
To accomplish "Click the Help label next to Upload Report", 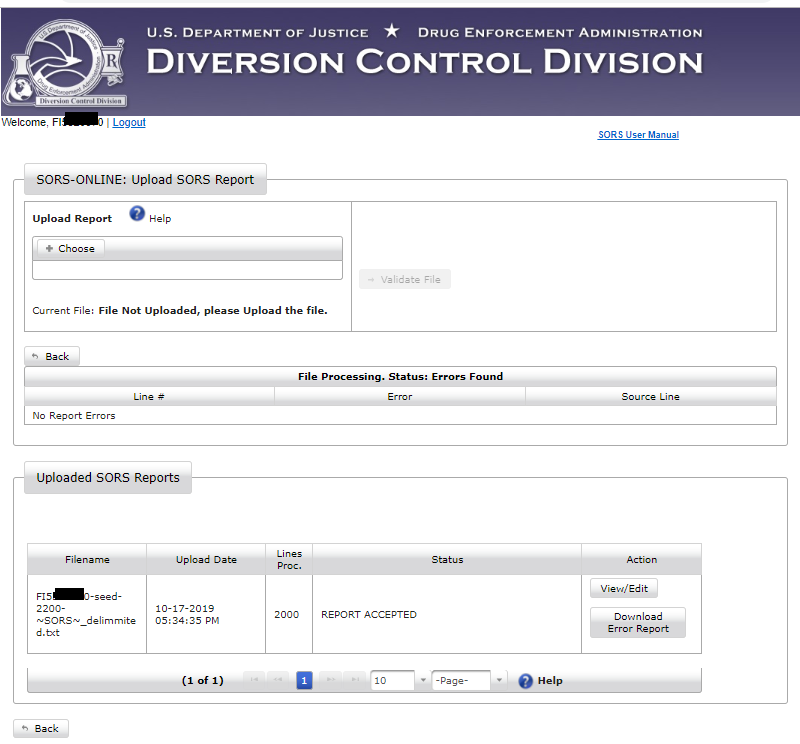I will (x=160, y=218).
